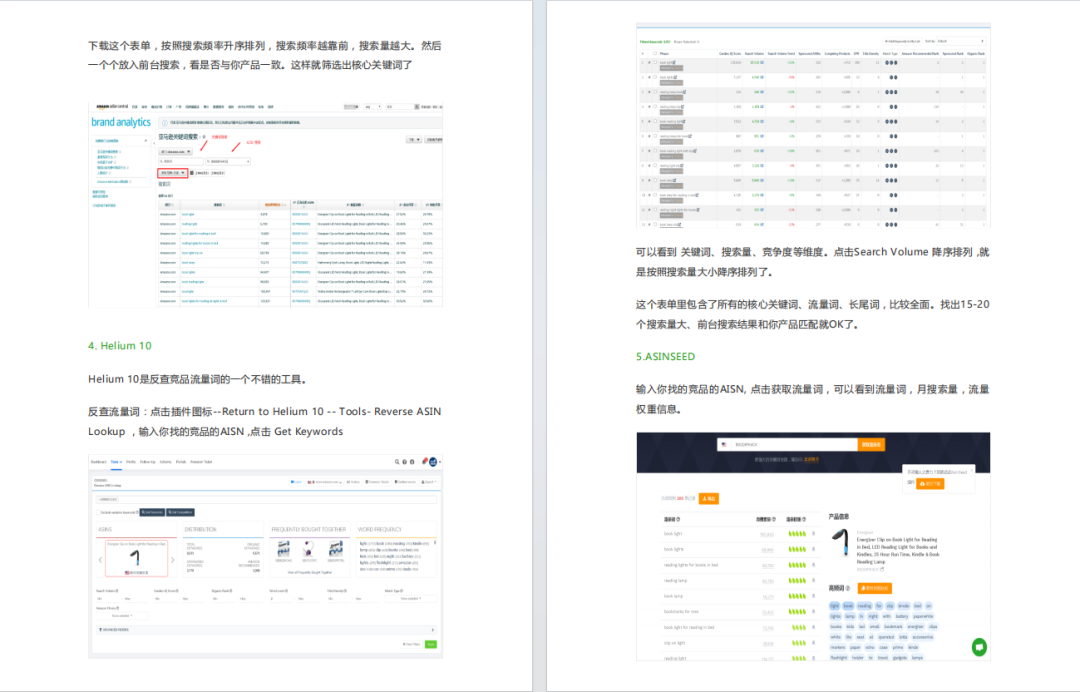
Task: Show the previous ASIN with left arrow
Action: [x=101, y=560]
